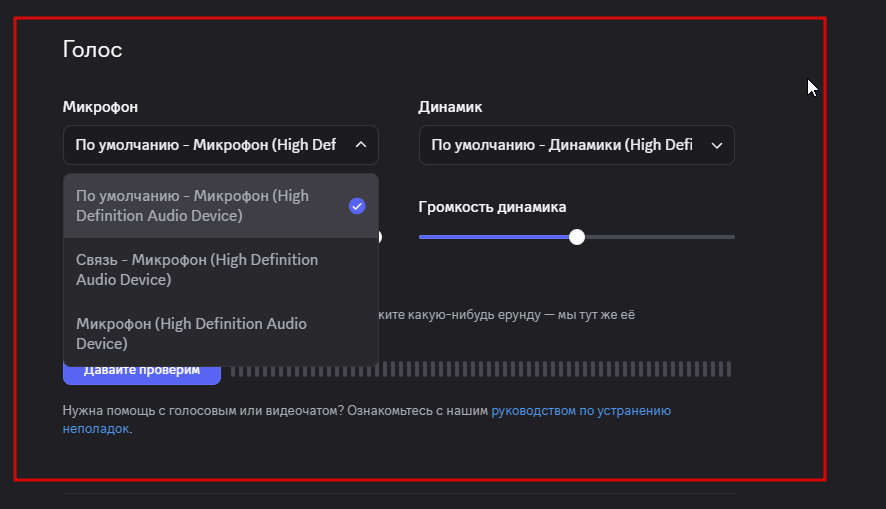Collapse the Микрофон dropdown
The height and width of the screenshot is (509, 886).
(220, 145)
